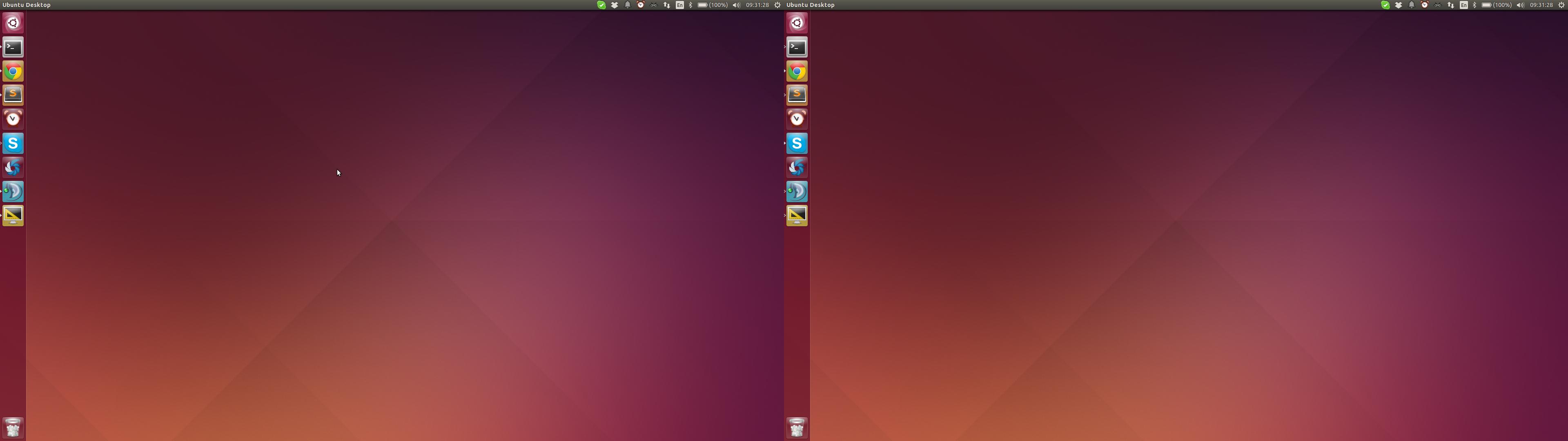Open the Dropbox indicator in right monitor panel
Screen dimensions: 1568x441
click(1399, 5)
